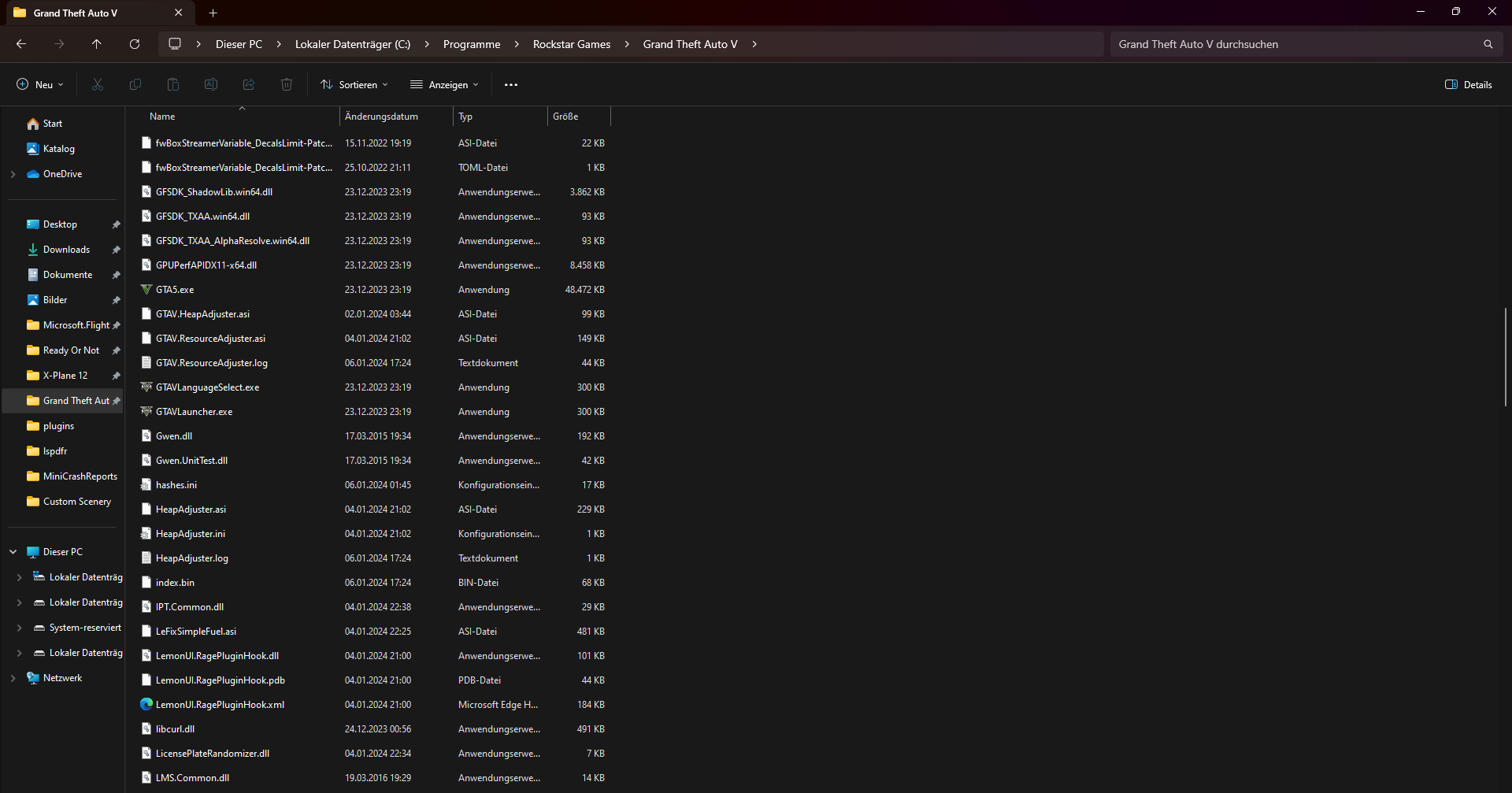Click the share icon in toolbar
The width and height of the screenshot is (1512, 793).
click(x=249, y=84)
